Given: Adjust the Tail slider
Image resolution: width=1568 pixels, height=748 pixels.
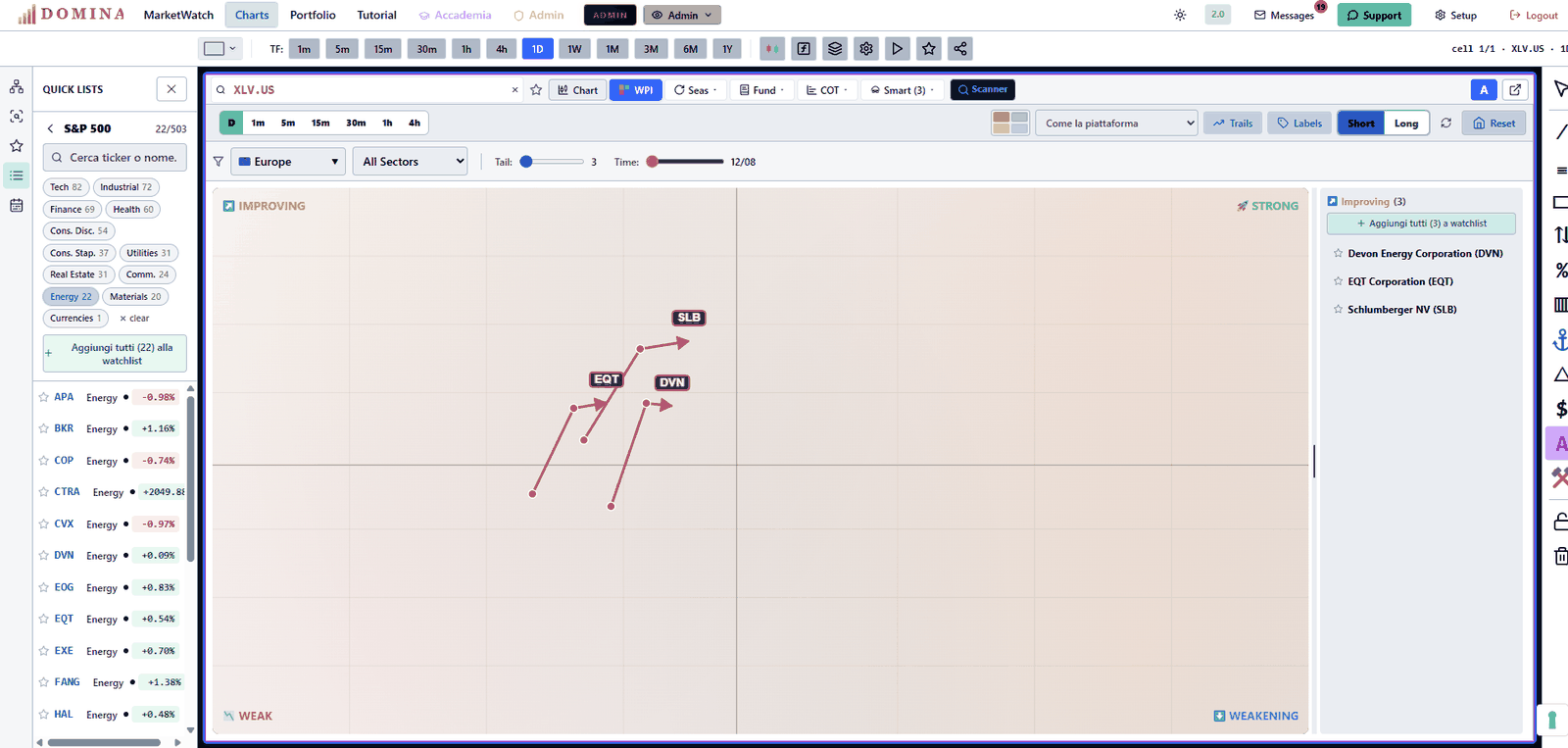Looking at the screenshot, I should coord(552,162).
